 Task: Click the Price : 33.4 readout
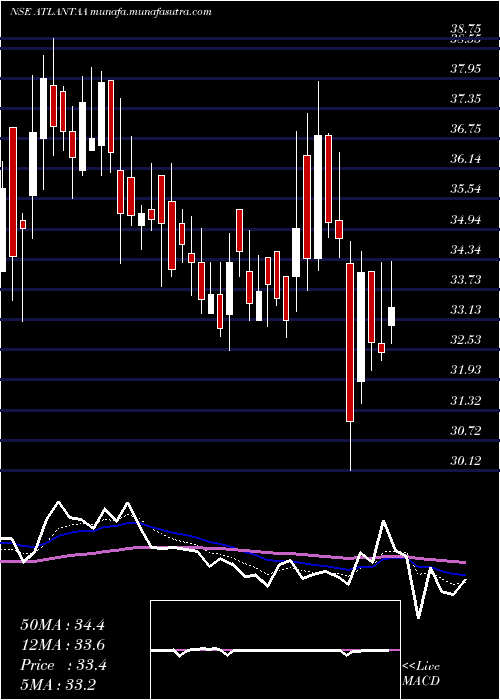point(63,665)
